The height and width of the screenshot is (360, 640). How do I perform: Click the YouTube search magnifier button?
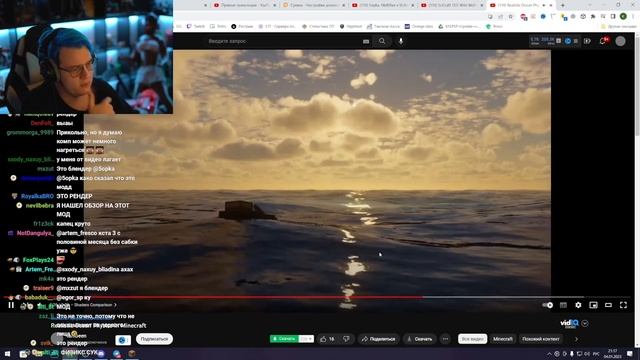point(382,41)
